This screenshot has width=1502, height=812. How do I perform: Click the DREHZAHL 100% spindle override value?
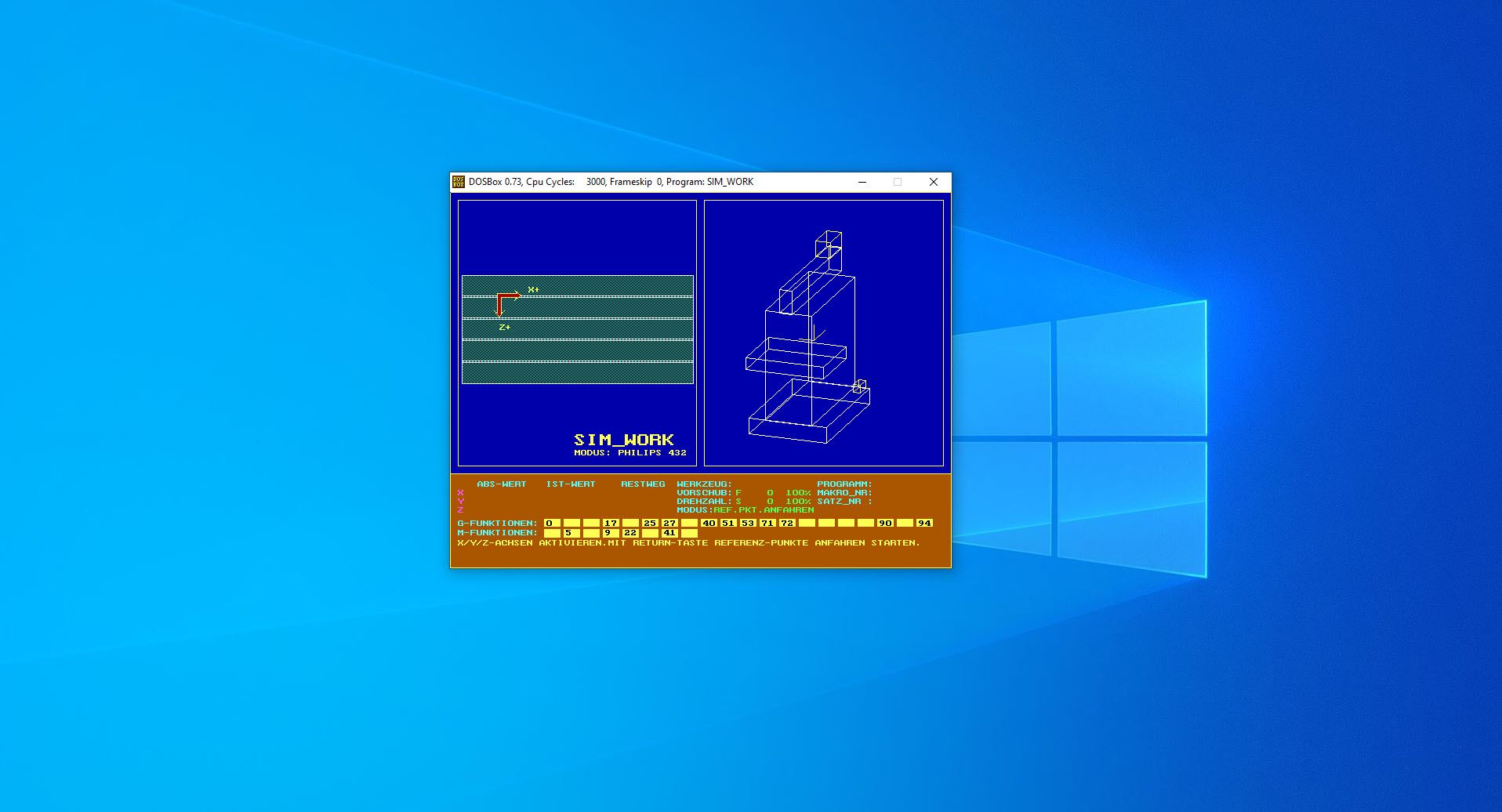coord(798,502)
